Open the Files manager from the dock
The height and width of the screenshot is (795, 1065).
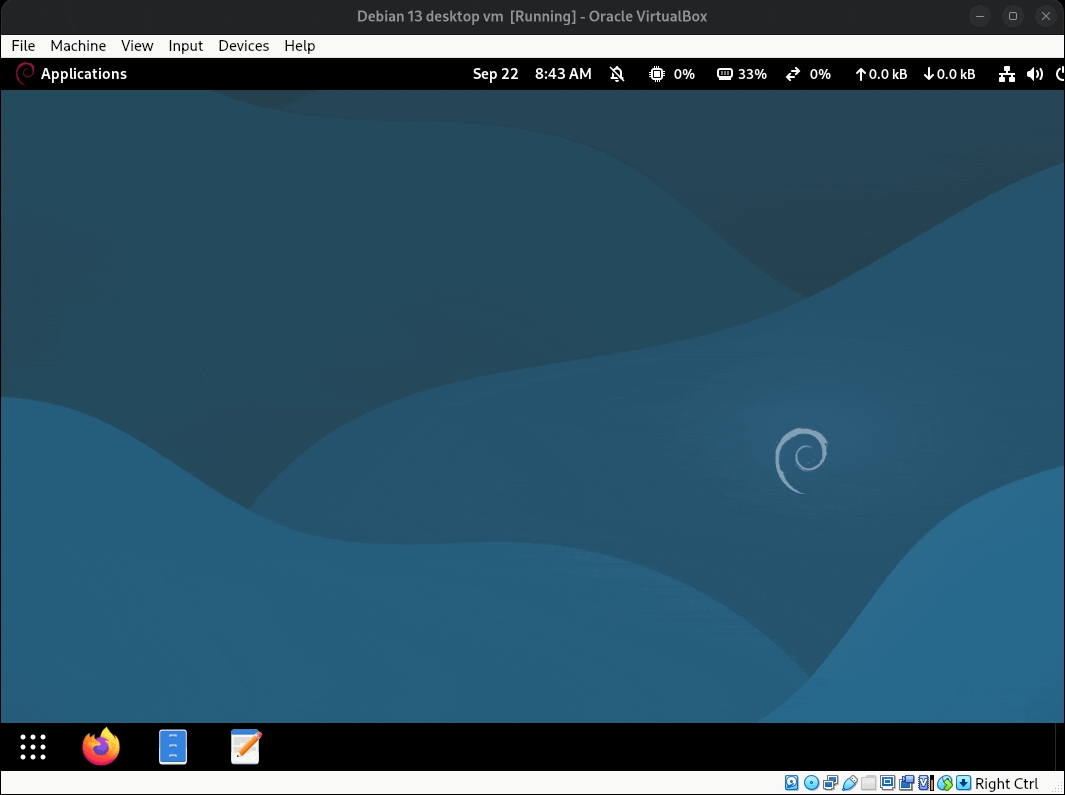tap(173, 747)
